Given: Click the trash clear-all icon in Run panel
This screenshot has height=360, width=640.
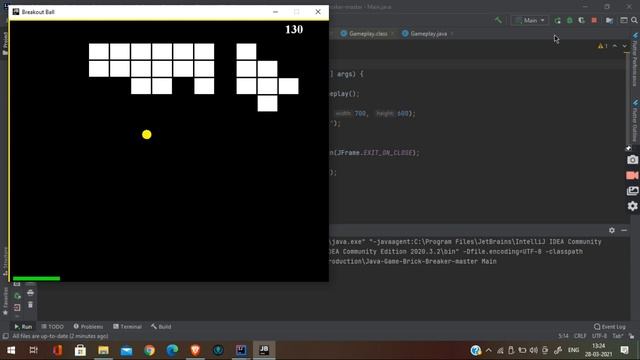Looking at the screenshot, I should coord(30,304).
